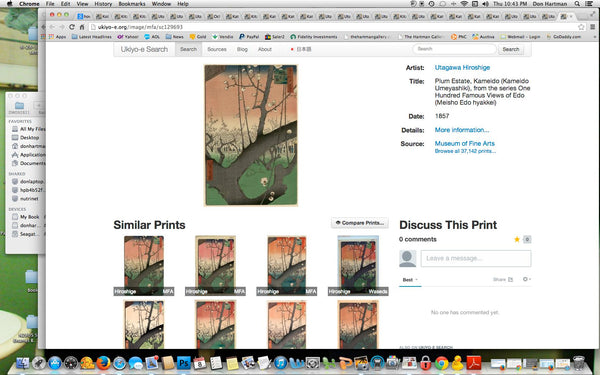This screenshot has width=600, height=375.
Task: Bookmark this page with the star icon
Action: point(581,27)
